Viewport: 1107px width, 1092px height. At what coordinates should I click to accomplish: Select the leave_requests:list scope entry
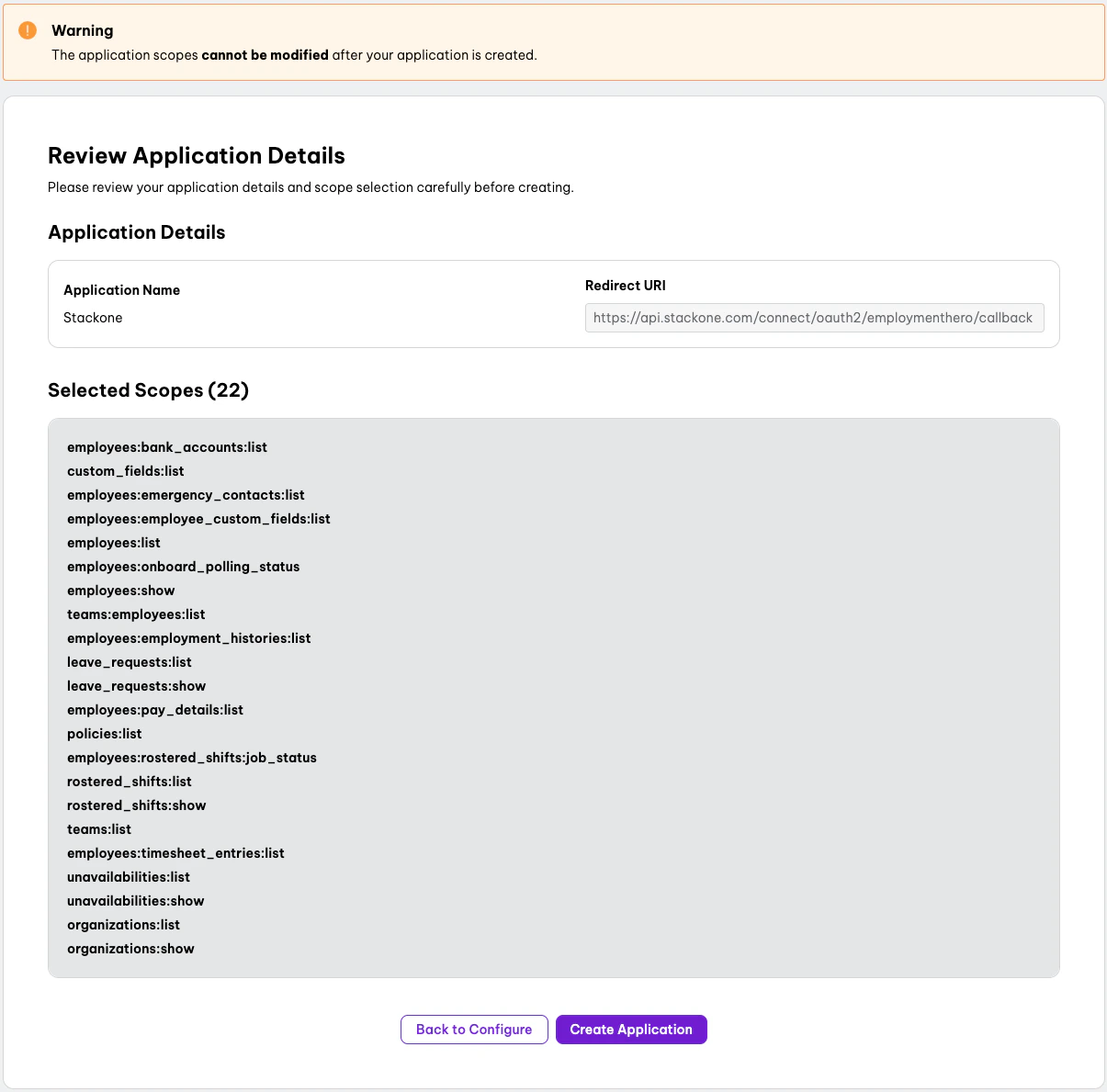coord(129,661)
